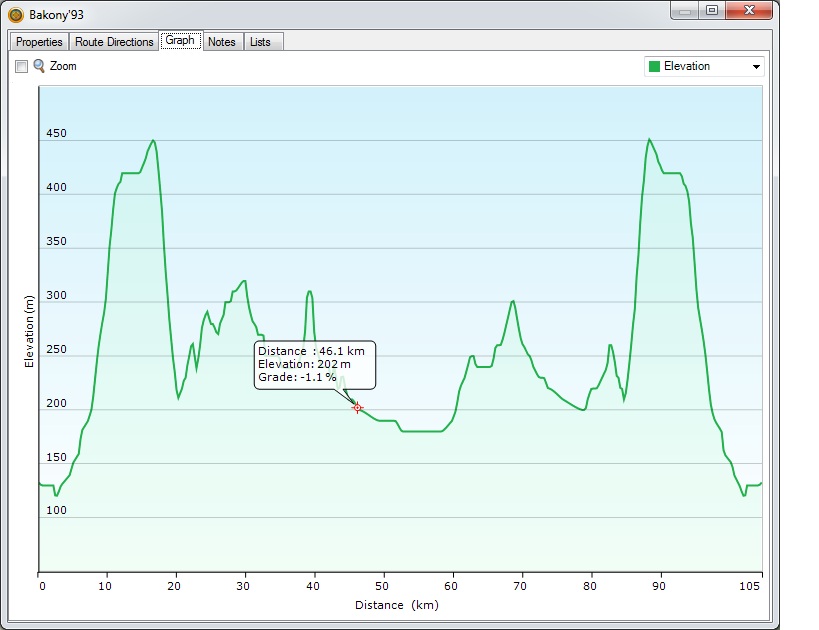
Task: Expand the Elevation dropdown arrow
Action: 755,67
